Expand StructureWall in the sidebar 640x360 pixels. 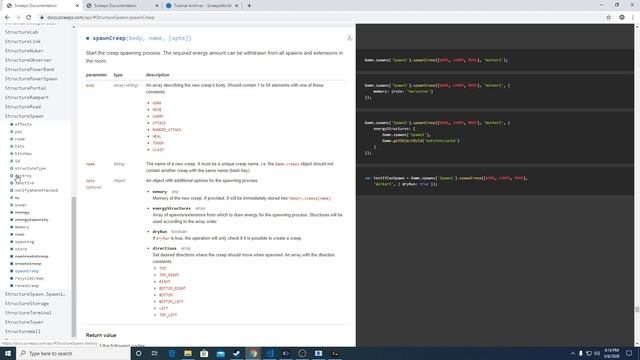click(23, 332)
